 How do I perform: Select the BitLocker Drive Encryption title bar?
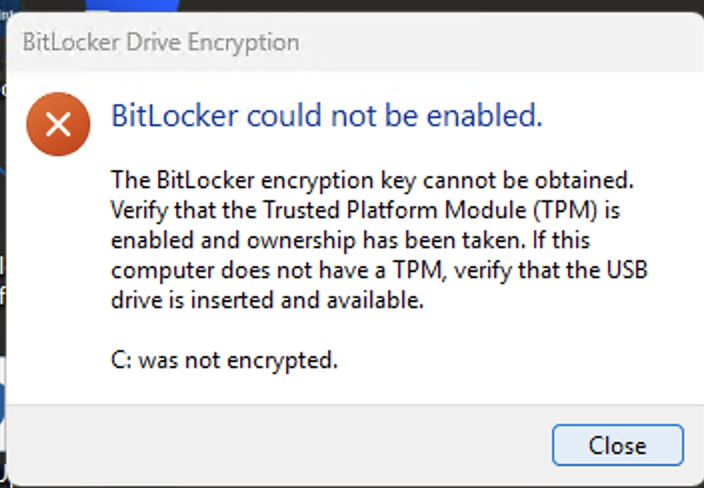tap(355, 43)
